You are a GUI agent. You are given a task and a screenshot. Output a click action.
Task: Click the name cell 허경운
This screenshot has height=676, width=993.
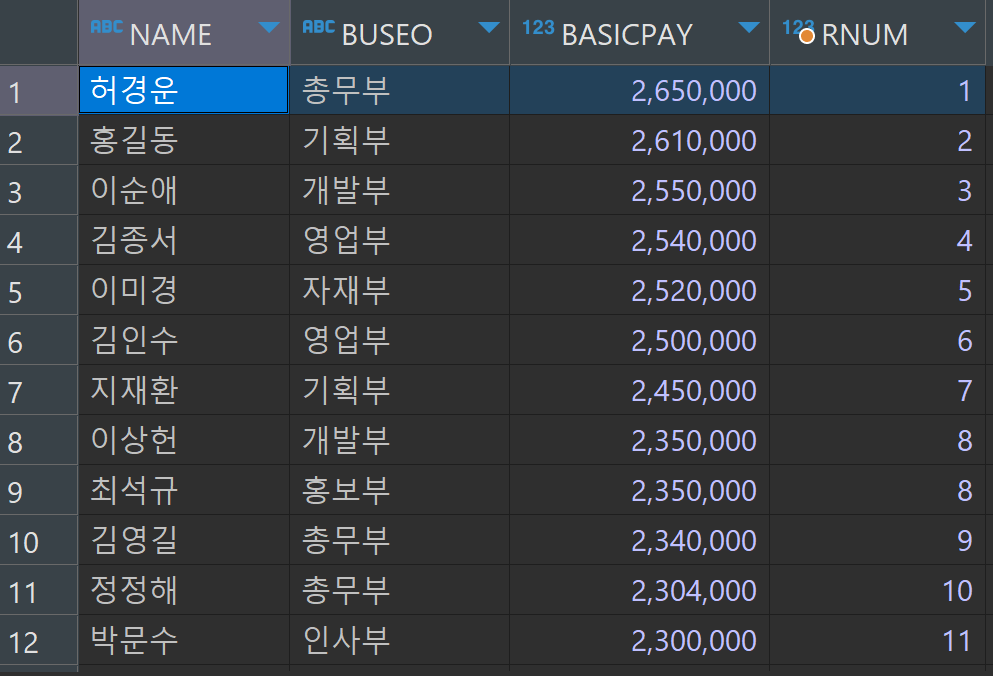[x=184, y=91]
